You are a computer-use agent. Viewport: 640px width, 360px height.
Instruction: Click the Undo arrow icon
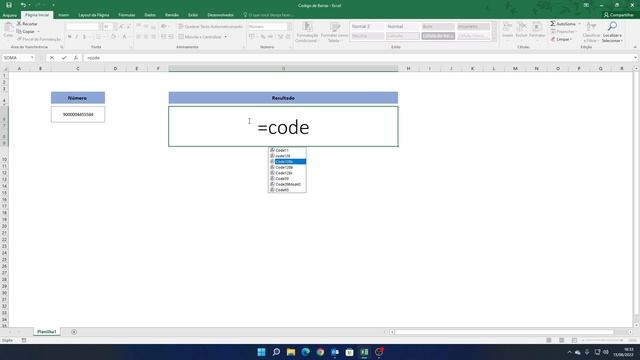click(x=23, y=5)
